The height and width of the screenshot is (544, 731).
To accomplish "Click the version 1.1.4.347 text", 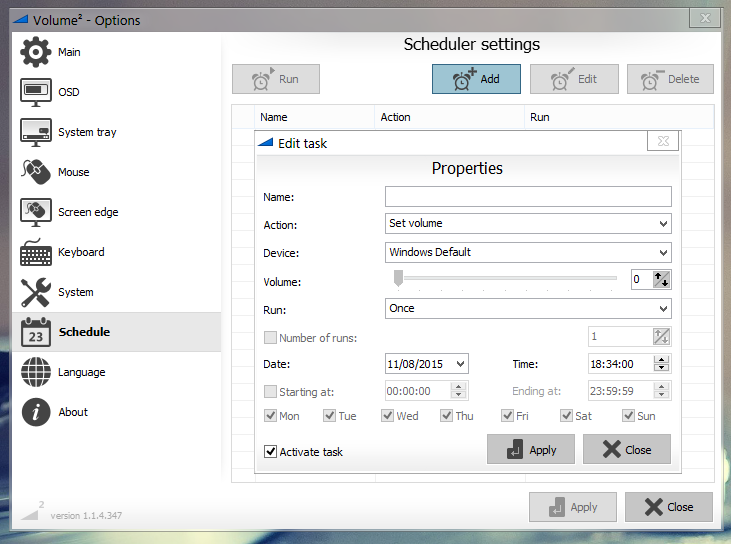I will pyautogui.click(x=86, y=516).
